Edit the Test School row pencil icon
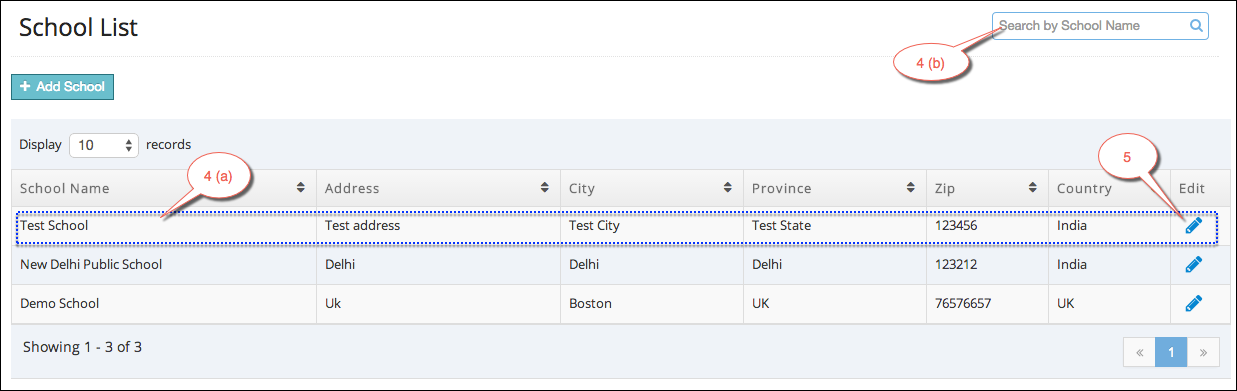Screen dimensions: 1237x391 [x=1193, y=226]
